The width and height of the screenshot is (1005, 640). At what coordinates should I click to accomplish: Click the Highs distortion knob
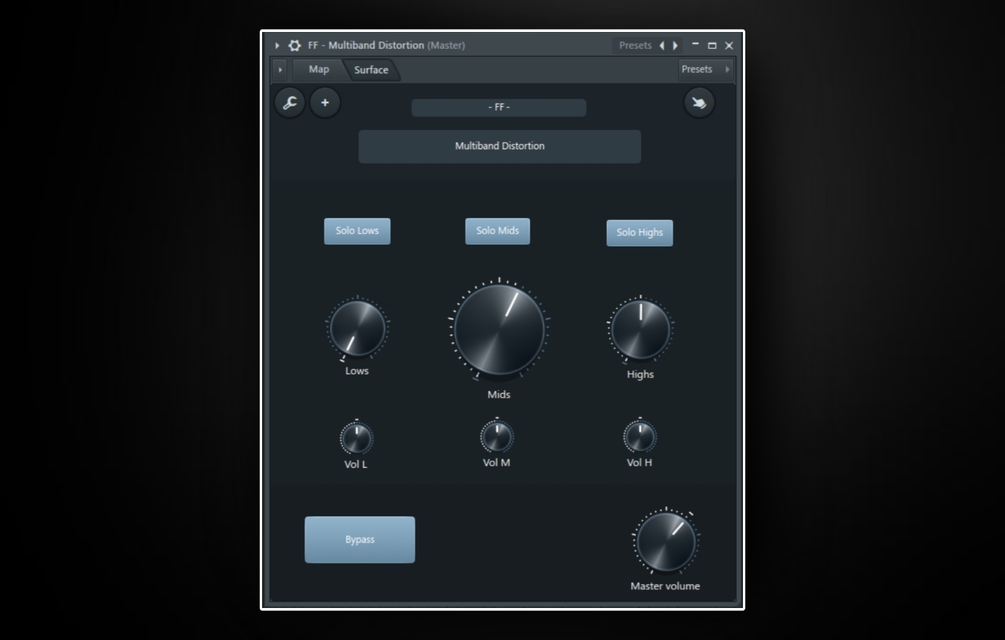pyautogui.click(x=640, y=329)
